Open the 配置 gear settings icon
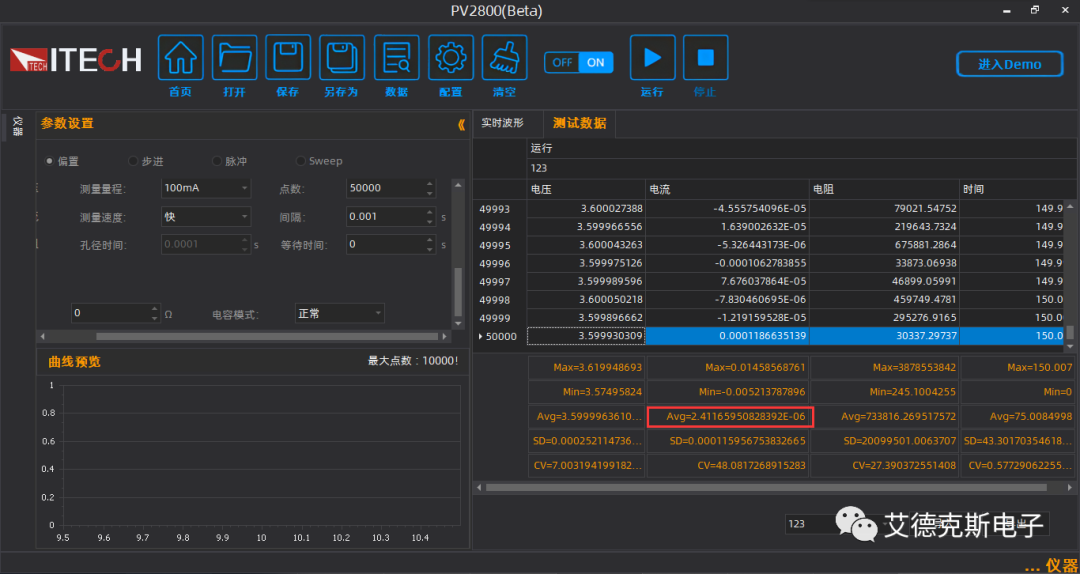The image size is (1080, 574). point(450,58)
